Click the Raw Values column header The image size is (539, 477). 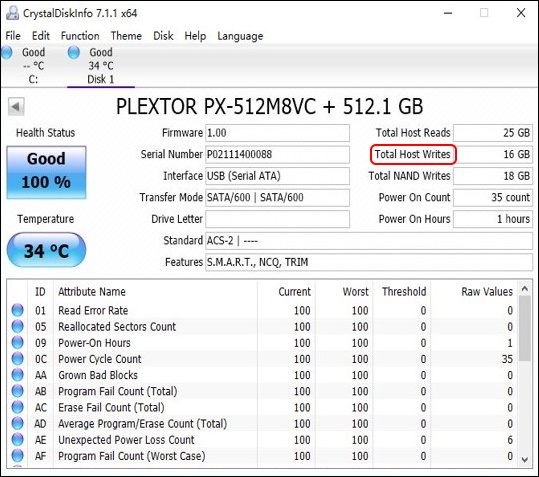[487, 291]
